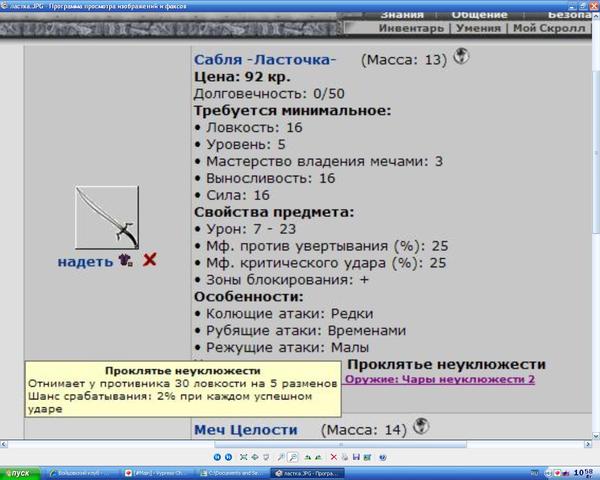This screenshot has width=600, height=480.
Task: Click the sabre item thumbnail
Action: 107,217
